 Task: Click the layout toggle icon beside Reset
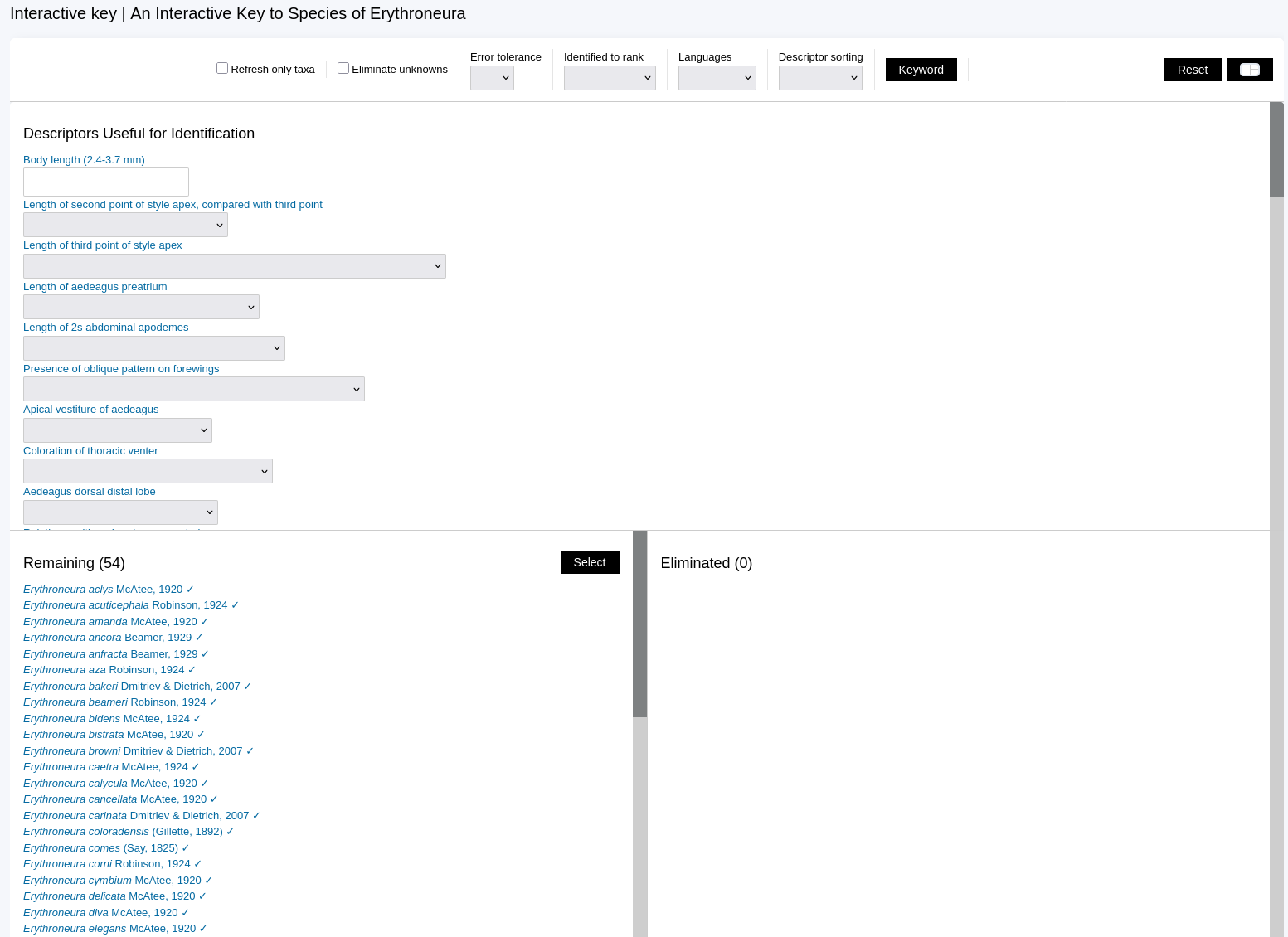[x=1249, y=70]
